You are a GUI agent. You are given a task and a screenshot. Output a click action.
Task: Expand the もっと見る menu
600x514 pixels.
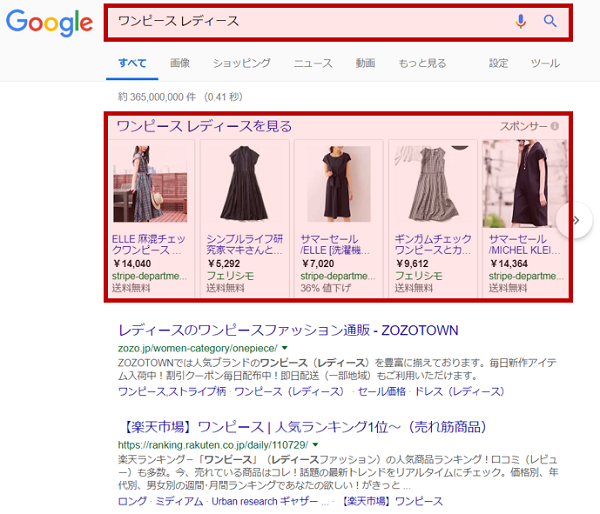coord(422,63)
